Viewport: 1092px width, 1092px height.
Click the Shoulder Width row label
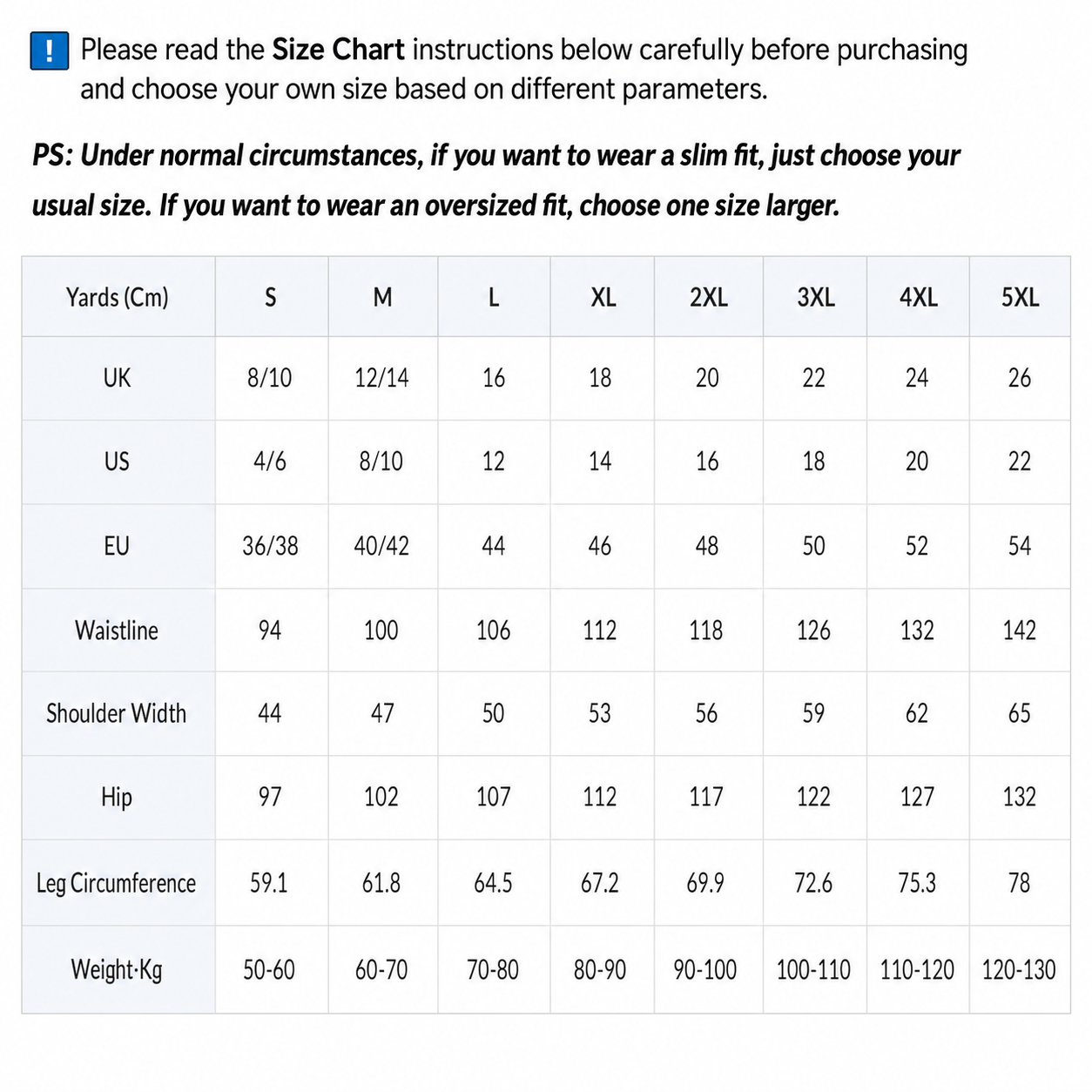click(118, 713)
